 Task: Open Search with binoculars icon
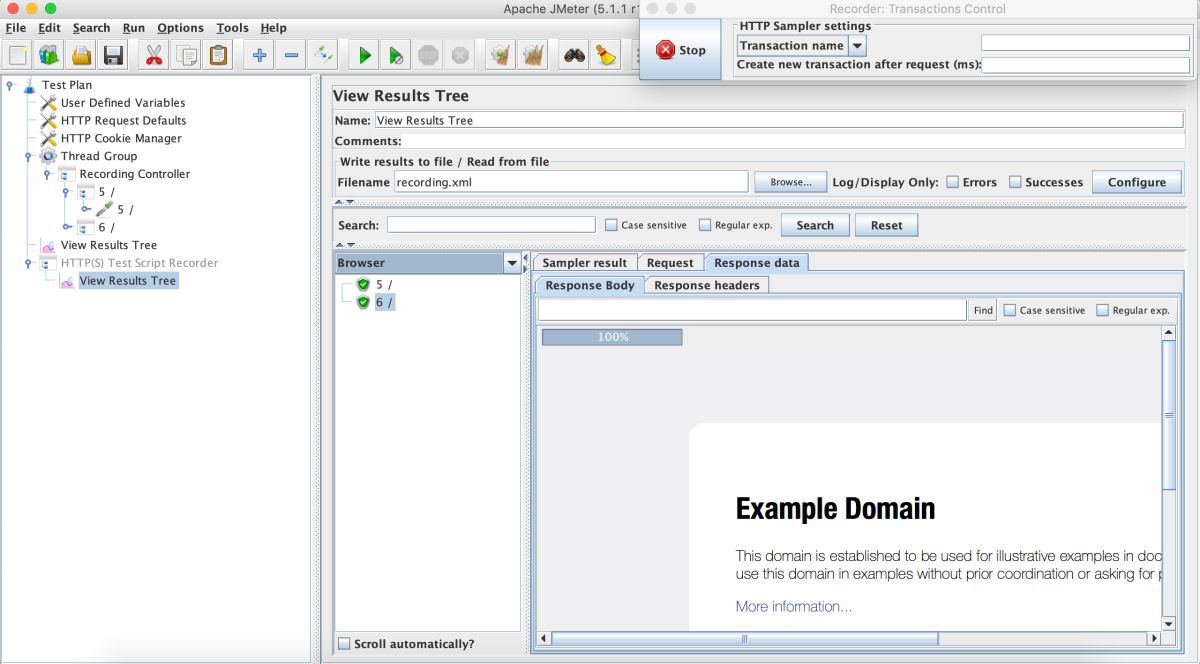point(574,55)
